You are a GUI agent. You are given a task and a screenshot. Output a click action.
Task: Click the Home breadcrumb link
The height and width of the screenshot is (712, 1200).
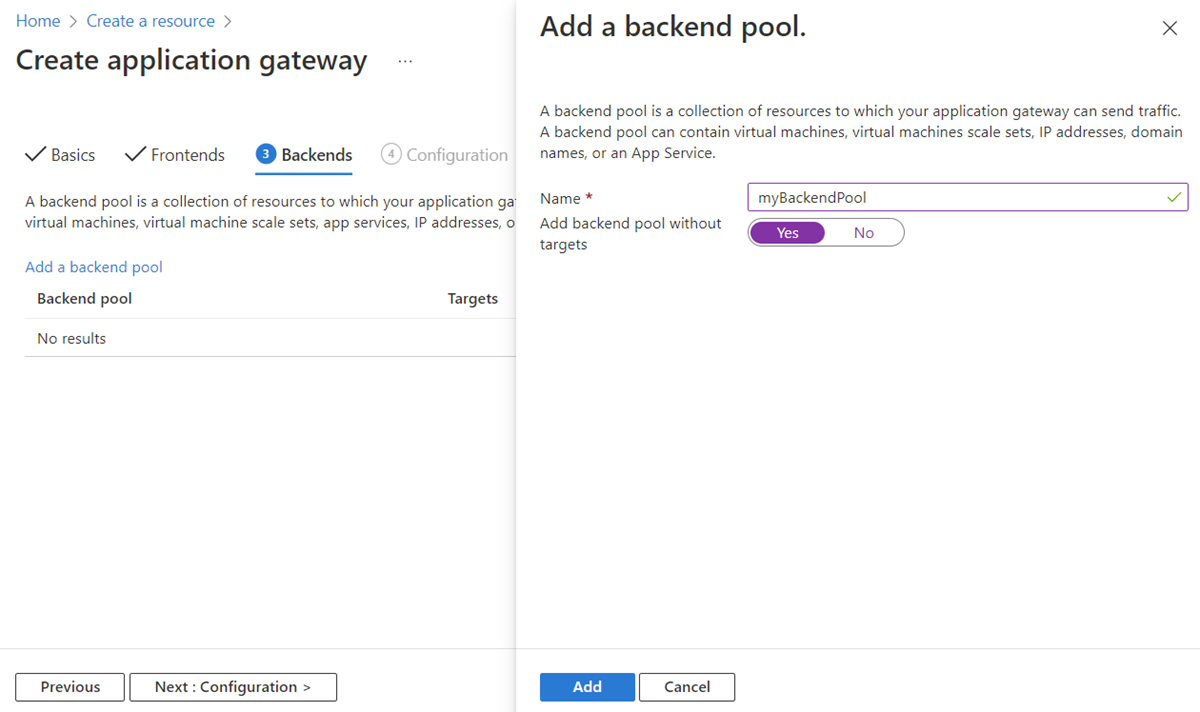tap(38, 21)
